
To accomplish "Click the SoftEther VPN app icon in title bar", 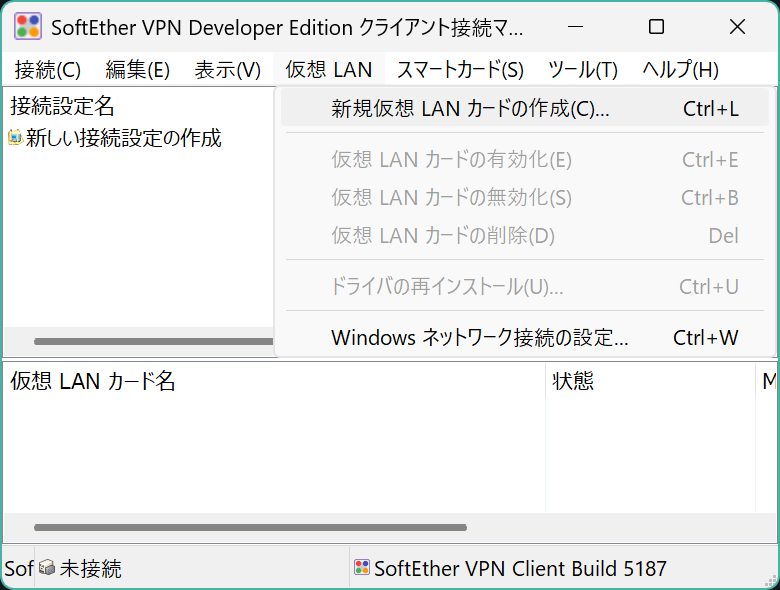I will [27, 27].
